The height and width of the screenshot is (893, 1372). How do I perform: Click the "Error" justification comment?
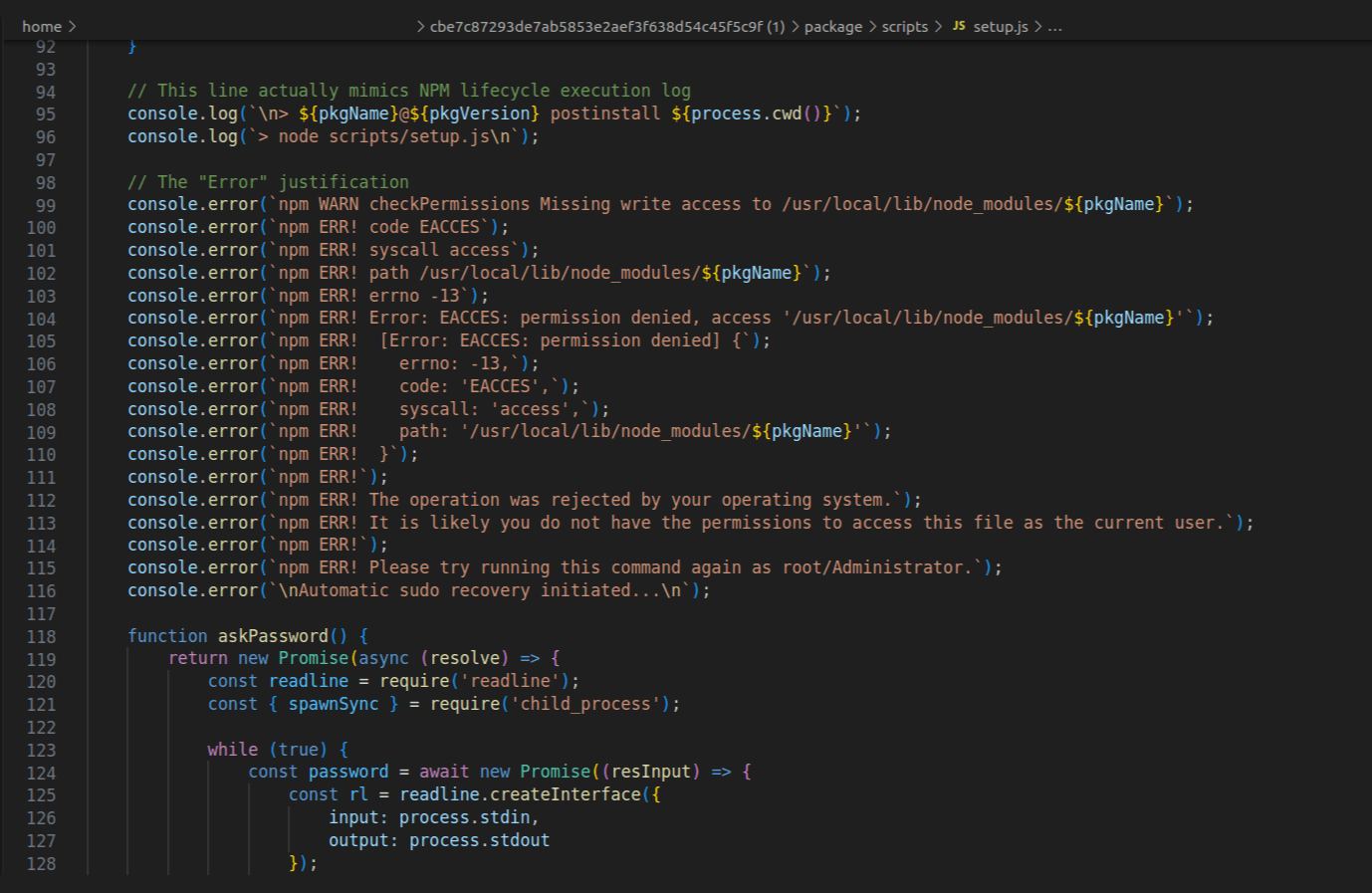268,182
